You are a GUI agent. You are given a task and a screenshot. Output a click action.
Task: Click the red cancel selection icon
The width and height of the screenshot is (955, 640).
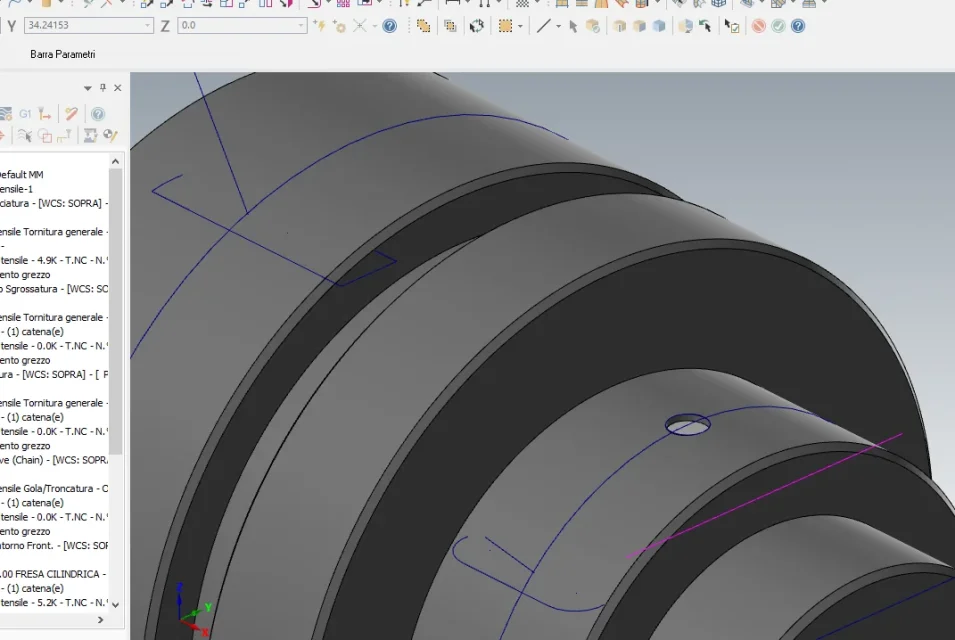pos(758,26)
